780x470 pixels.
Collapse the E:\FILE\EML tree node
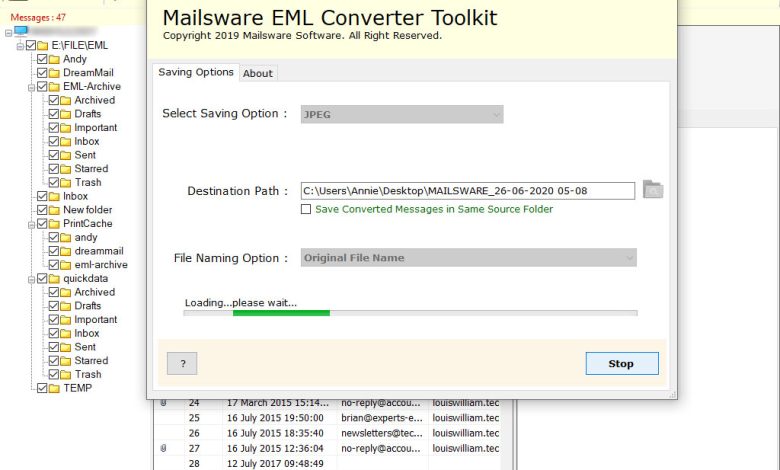(20, 46)
